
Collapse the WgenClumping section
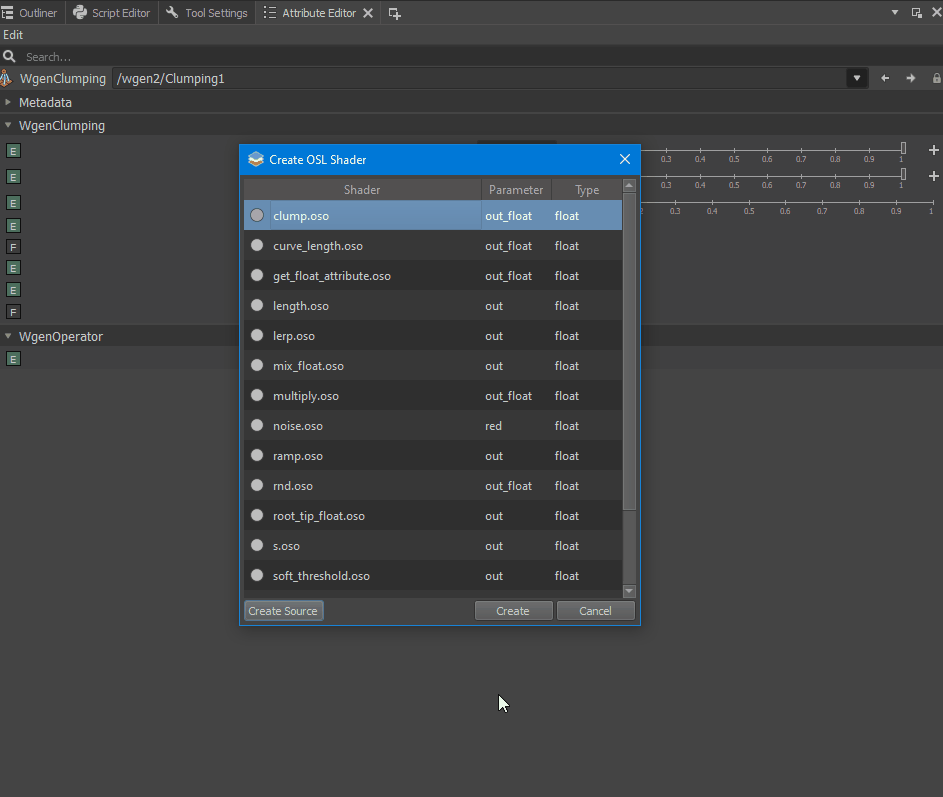click(8, 125)
